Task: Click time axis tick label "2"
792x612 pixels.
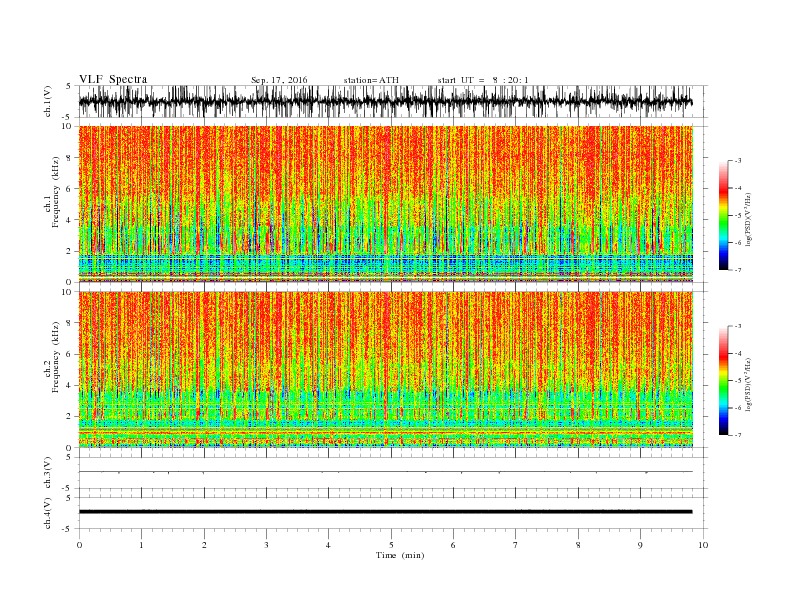Action: pyautogui.click(x=204, y=545)
